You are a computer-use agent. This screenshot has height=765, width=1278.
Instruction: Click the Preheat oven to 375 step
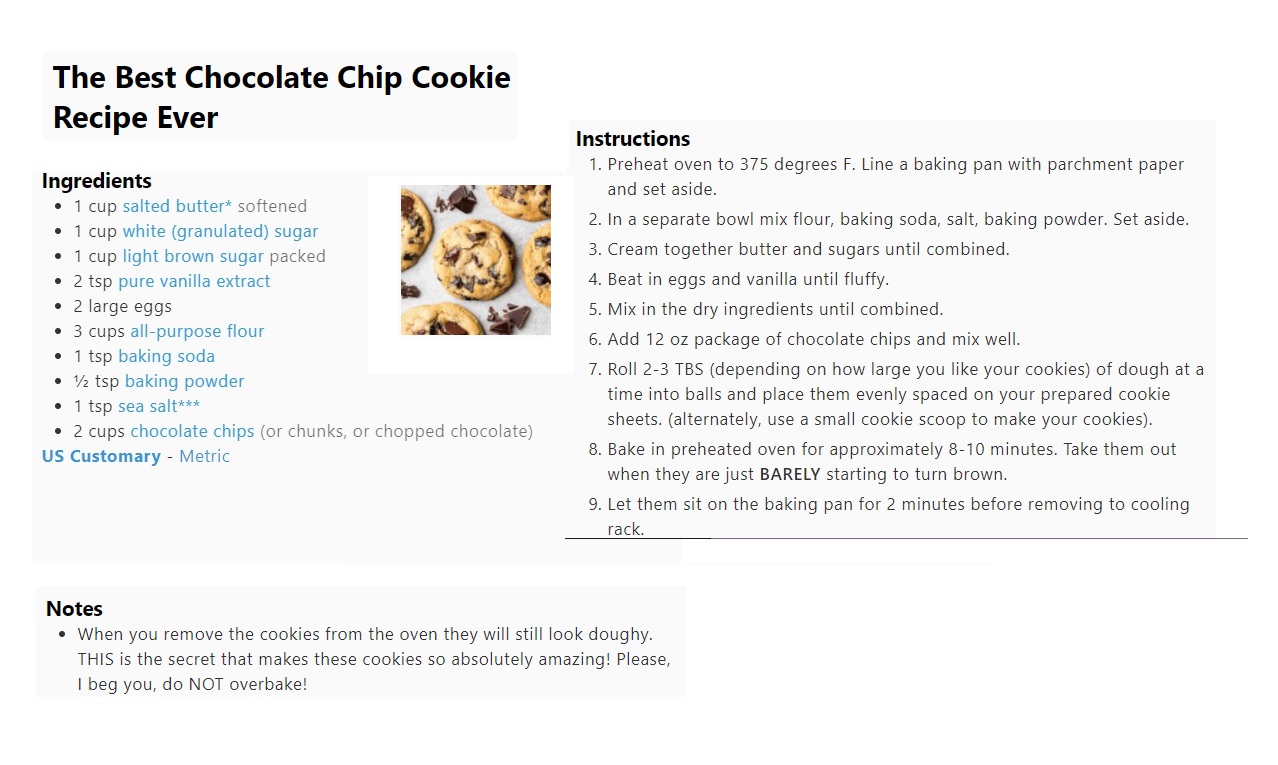click(x=895, y=177)
